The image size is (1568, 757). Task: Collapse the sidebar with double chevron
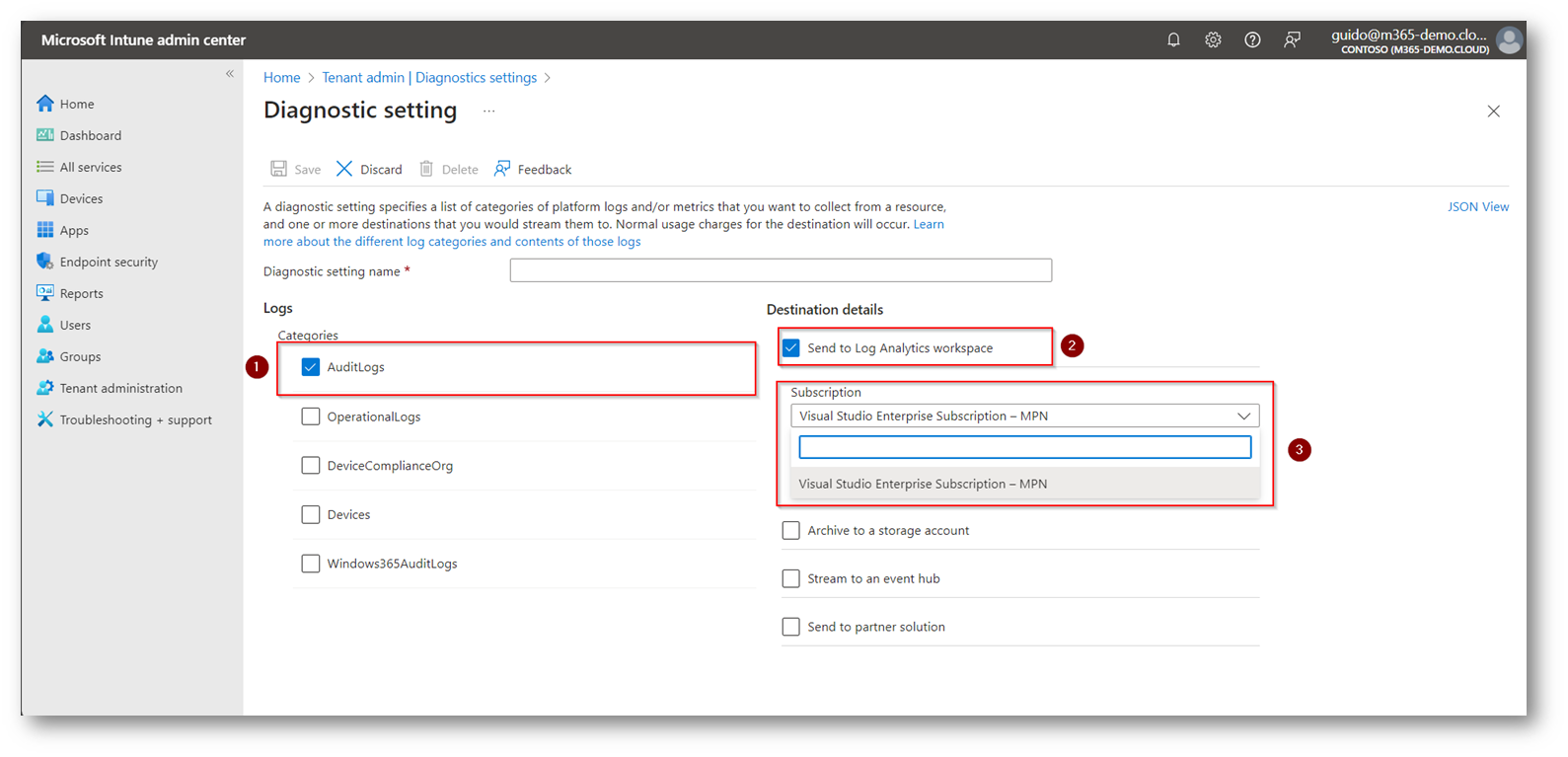pyautogui.click(x=230, y=74)
